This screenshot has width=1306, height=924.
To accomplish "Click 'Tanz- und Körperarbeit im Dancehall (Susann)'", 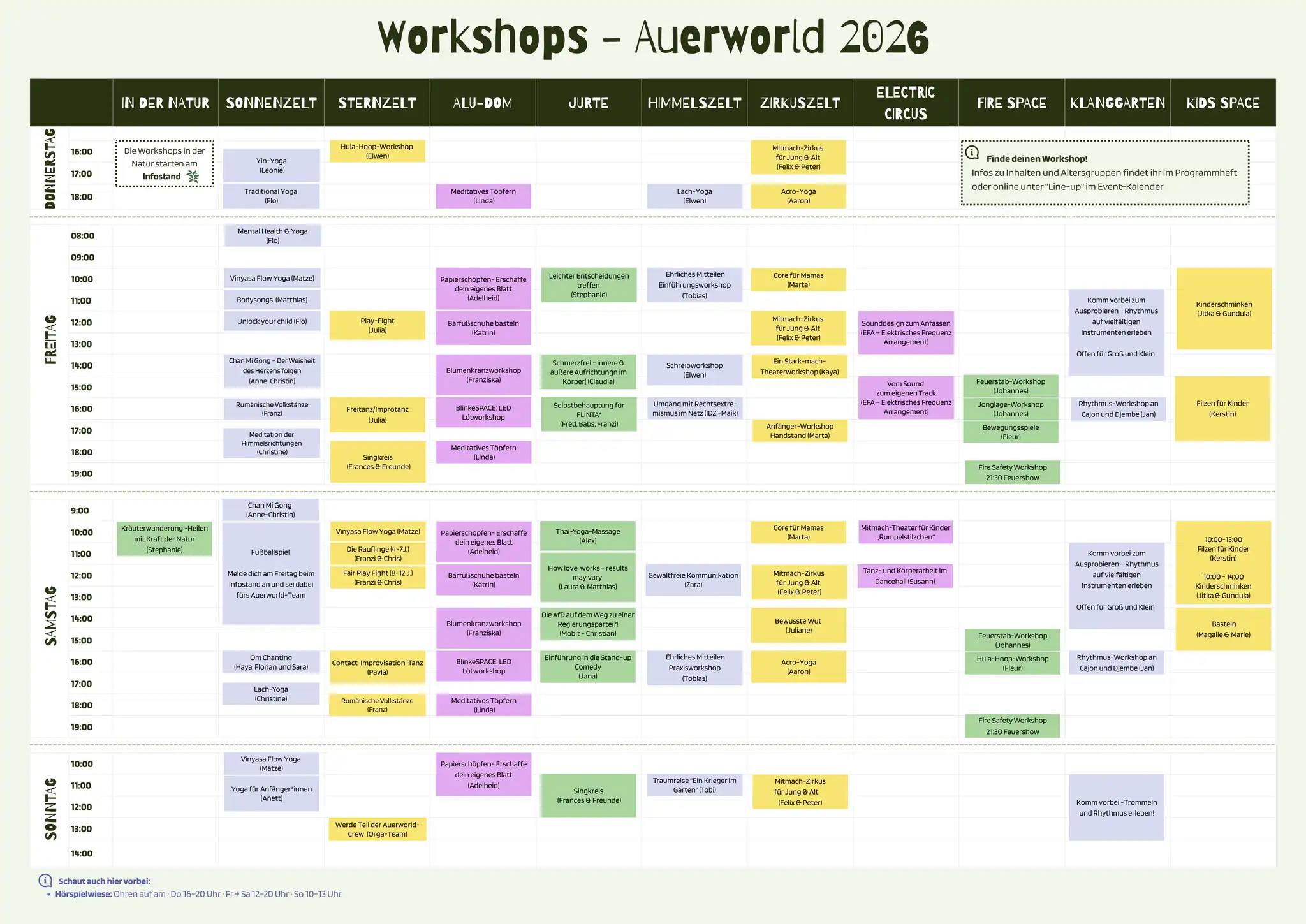I will point(906,576).
